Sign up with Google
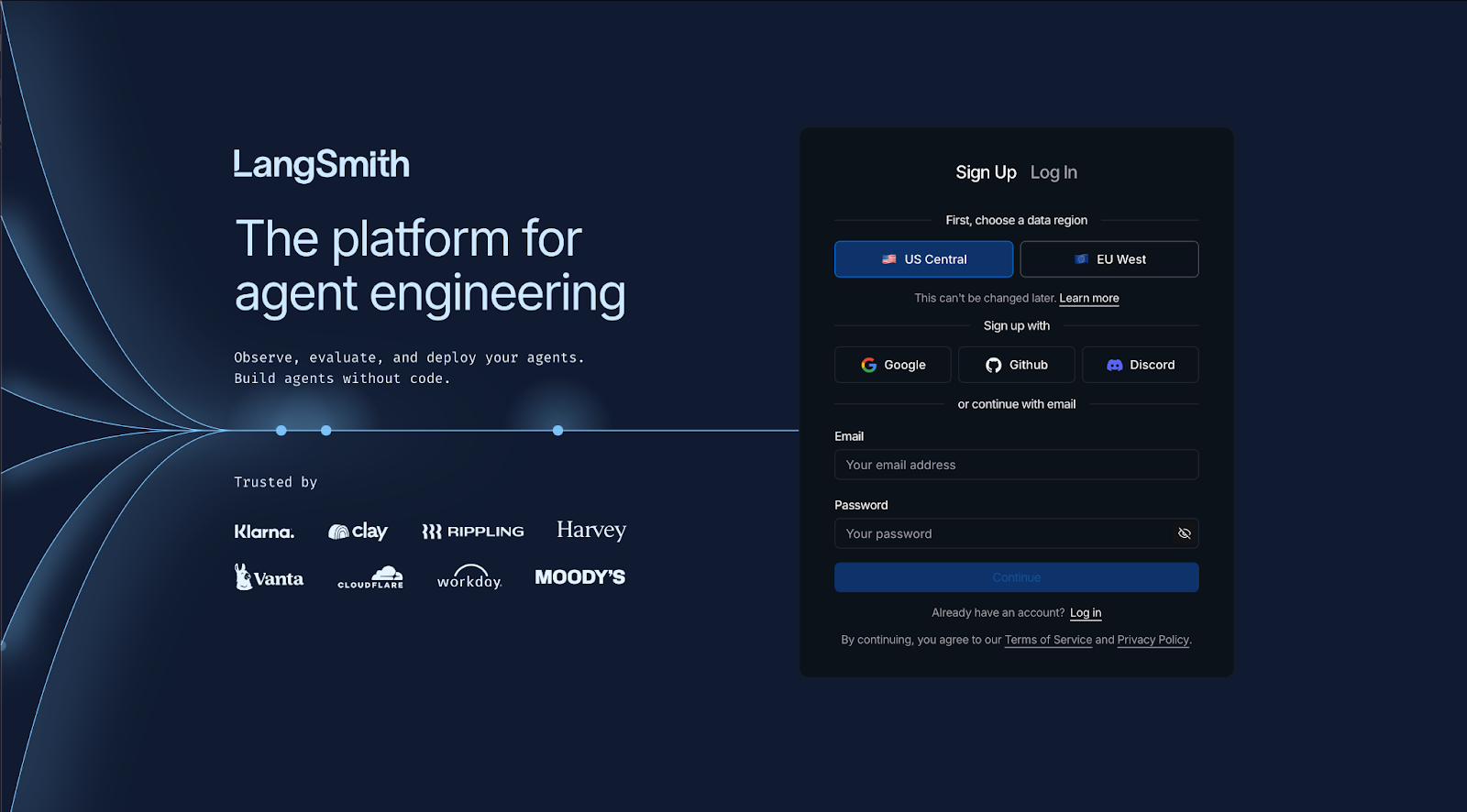Image resolution: width=1467 pixels, height=812 pixels. [x=893, y=365]
